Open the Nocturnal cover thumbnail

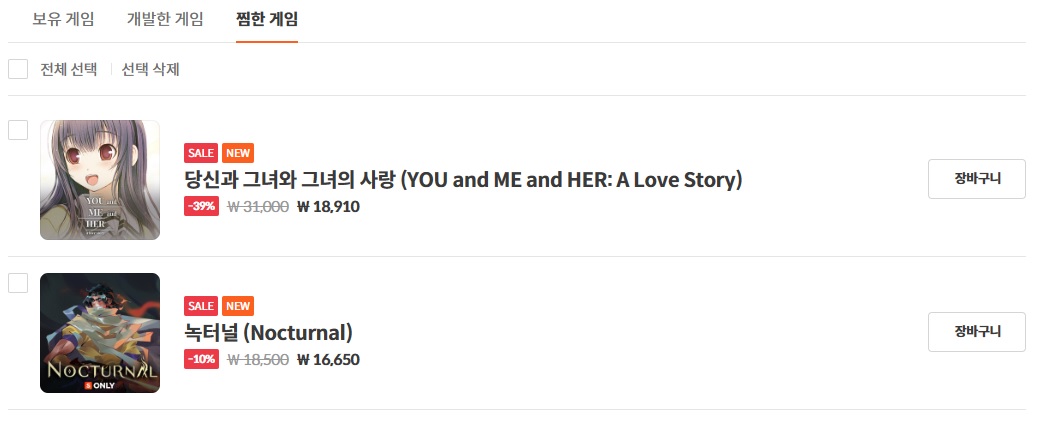coord(100,333)
